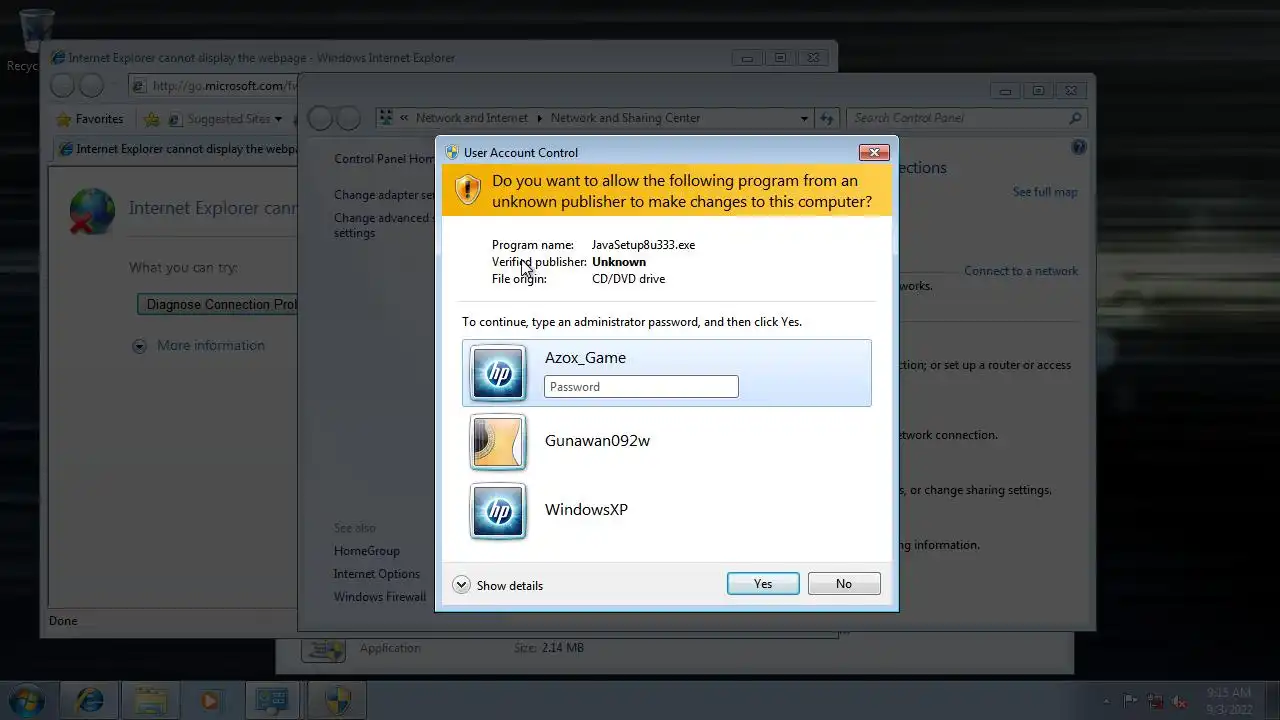1280x720 pixels.
Task: Open the Control Panel address bar dropdown
Action: click(x=804, y=118)
